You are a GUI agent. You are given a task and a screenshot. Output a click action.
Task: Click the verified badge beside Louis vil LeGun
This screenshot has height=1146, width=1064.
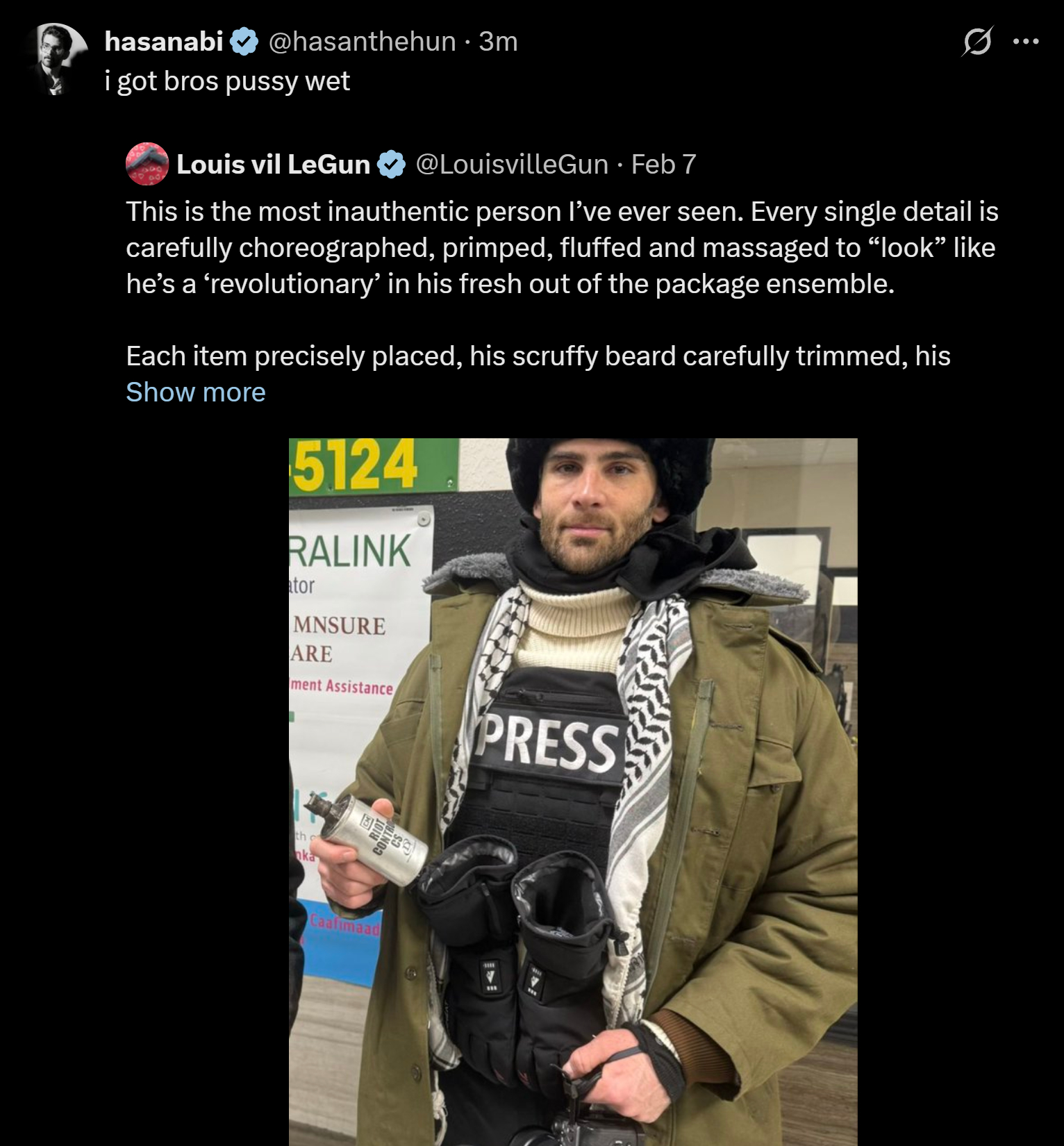click(392, 165)
